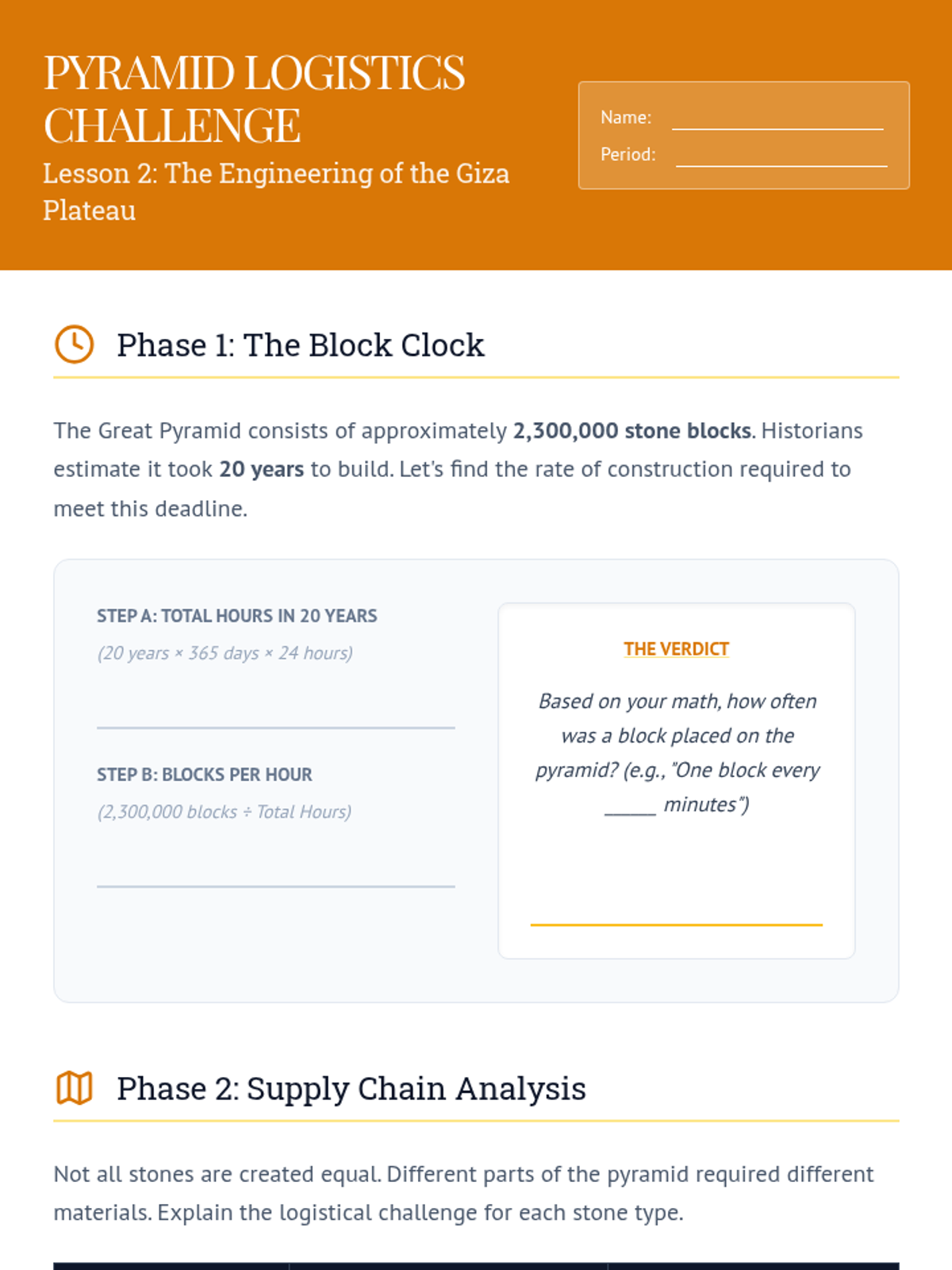The width and height of the screenshot is (952, 1270).
Task: Click the underlined THE VERDICT heading
Action: tap(676, 649)
